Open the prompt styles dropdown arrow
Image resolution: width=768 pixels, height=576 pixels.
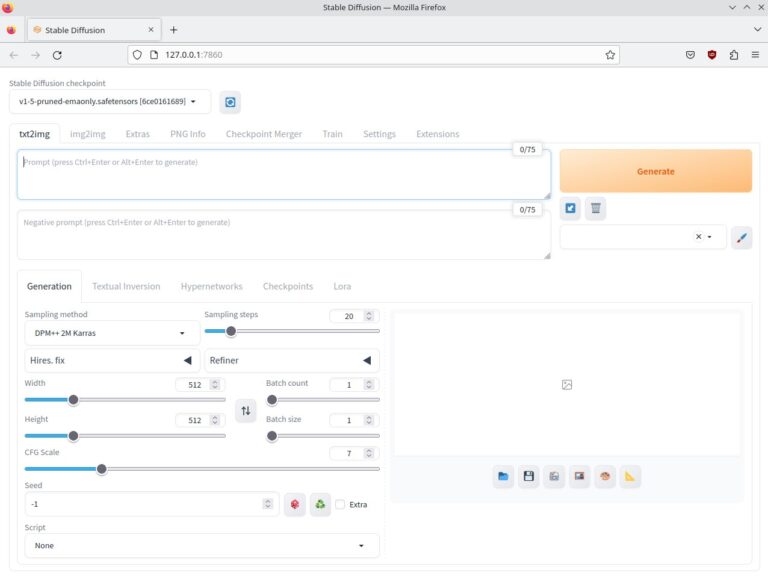[709, 237]
